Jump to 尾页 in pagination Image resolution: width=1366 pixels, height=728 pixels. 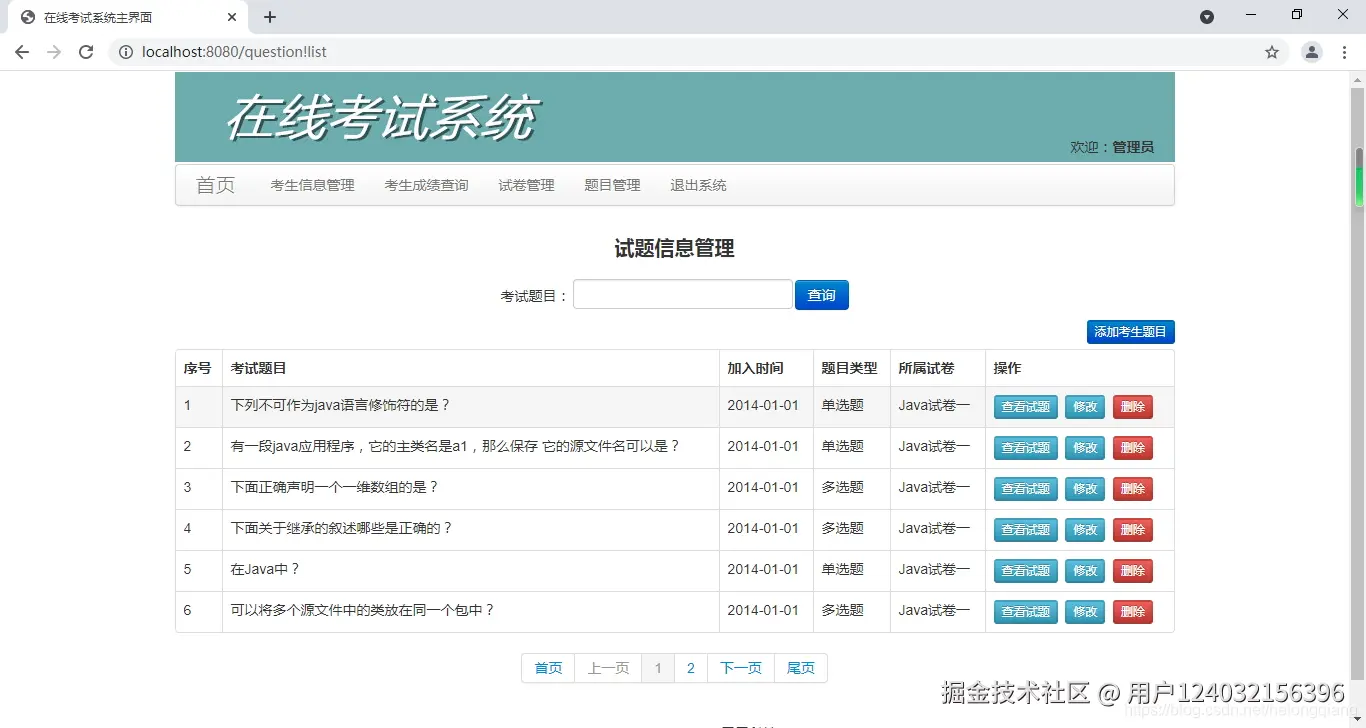click(801, 668)
